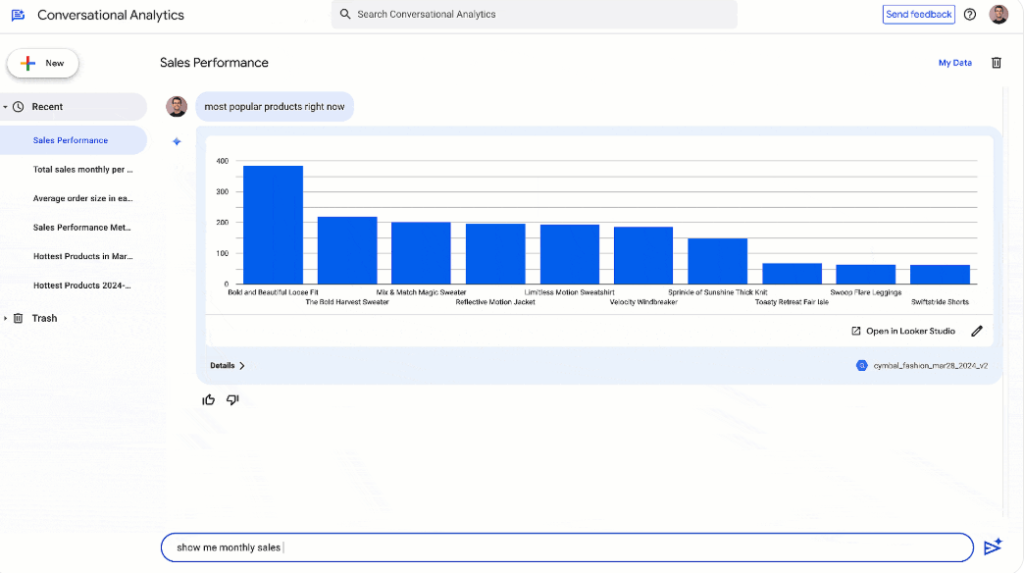This screenshot has width=1024, height=573.
Task: Click the Details label
Action: pos(222,366)
